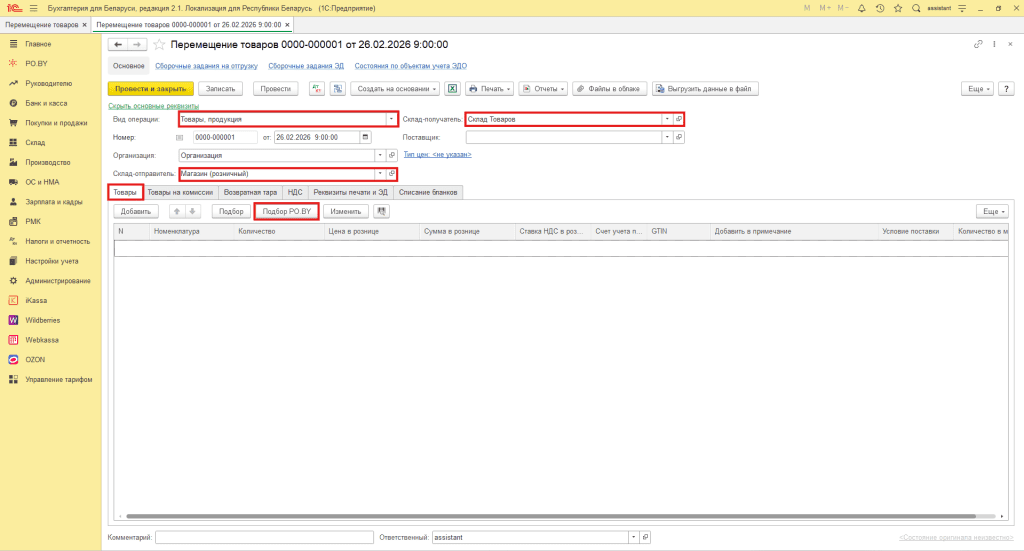
Task: Click the Excel export toolbar icon
Action: pyautogui.click(x=452, y=88)
